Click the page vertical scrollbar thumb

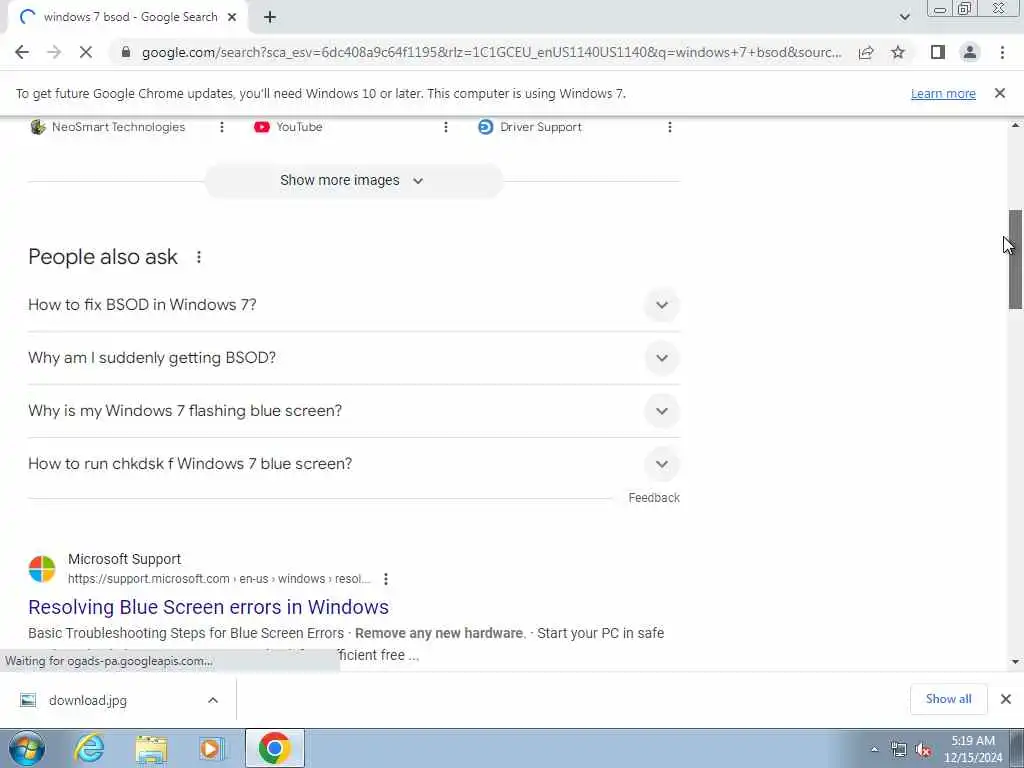click(x=1015, y=259)
